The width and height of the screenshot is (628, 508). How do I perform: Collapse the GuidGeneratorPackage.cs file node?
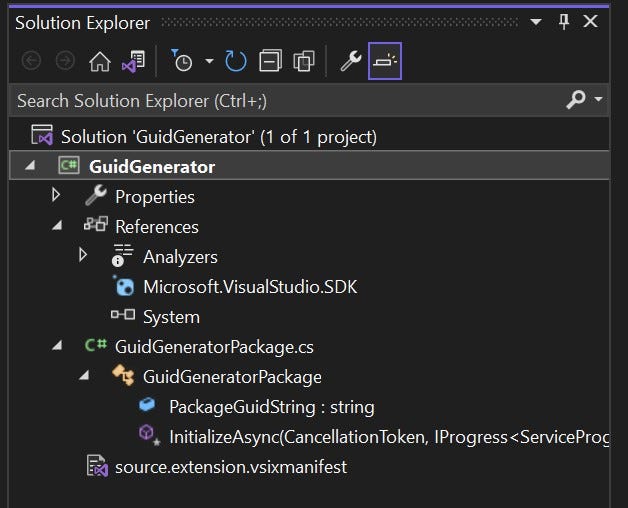point(57,345)
